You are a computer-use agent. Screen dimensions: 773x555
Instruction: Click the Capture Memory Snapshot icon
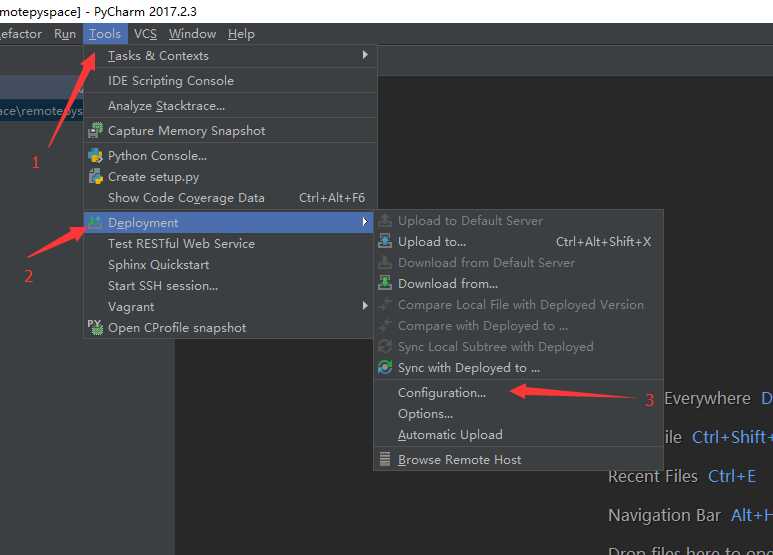95,130
